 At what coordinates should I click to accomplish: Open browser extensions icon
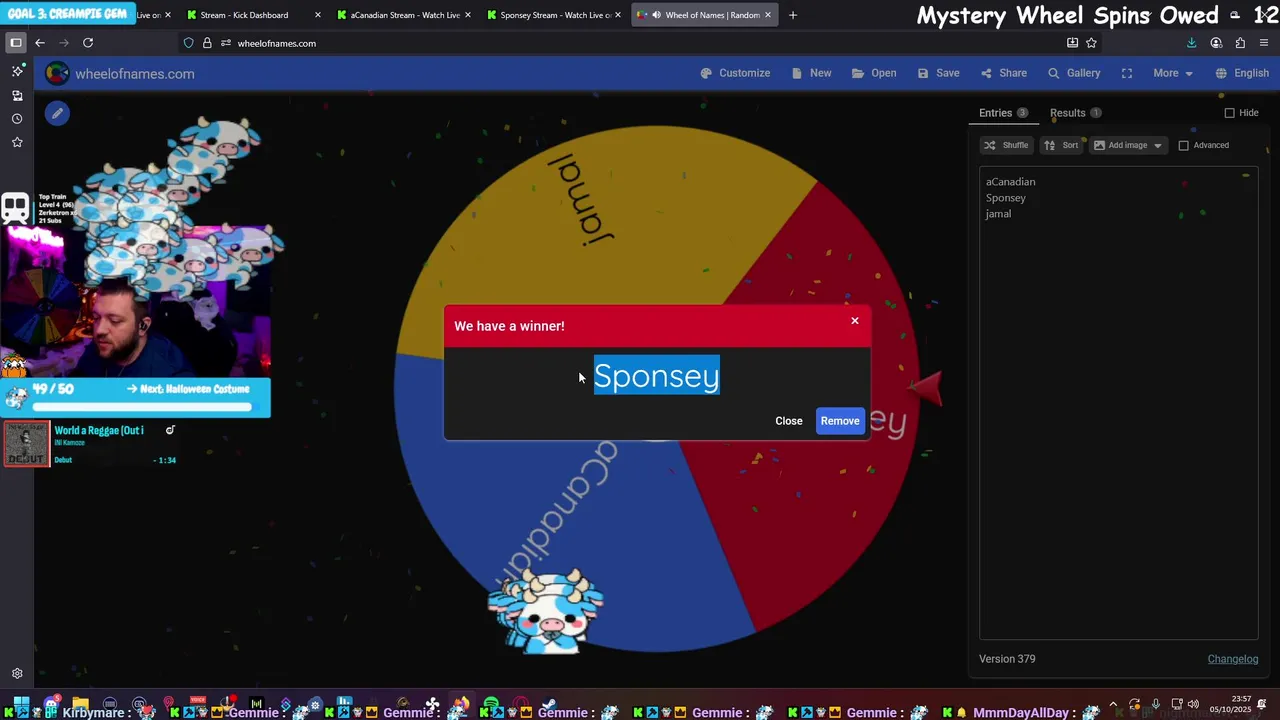click(1240, 43)
